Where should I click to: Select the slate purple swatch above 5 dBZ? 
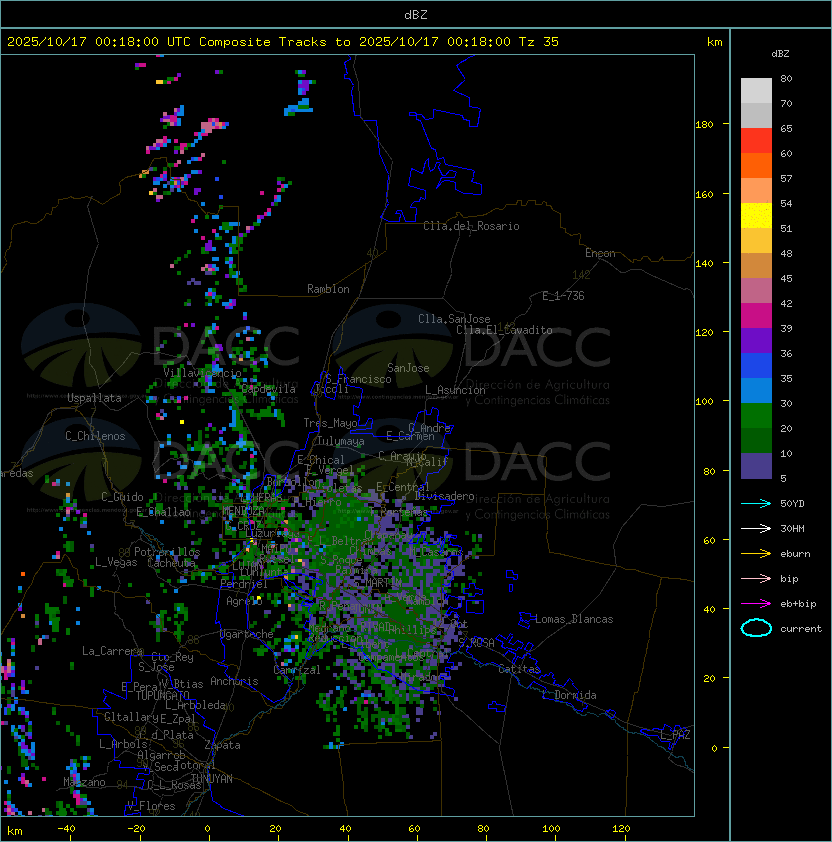(756, 466)
